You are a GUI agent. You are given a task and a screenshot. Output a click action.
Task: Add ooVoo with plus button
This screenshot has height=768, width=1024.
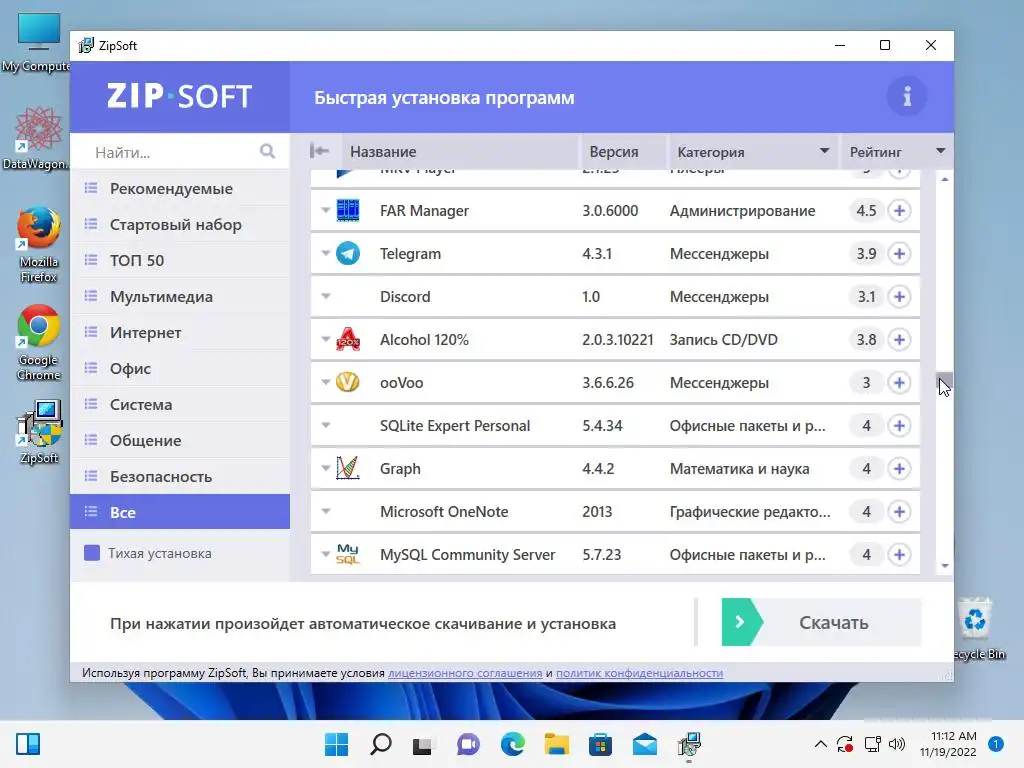tap(899, 382)
